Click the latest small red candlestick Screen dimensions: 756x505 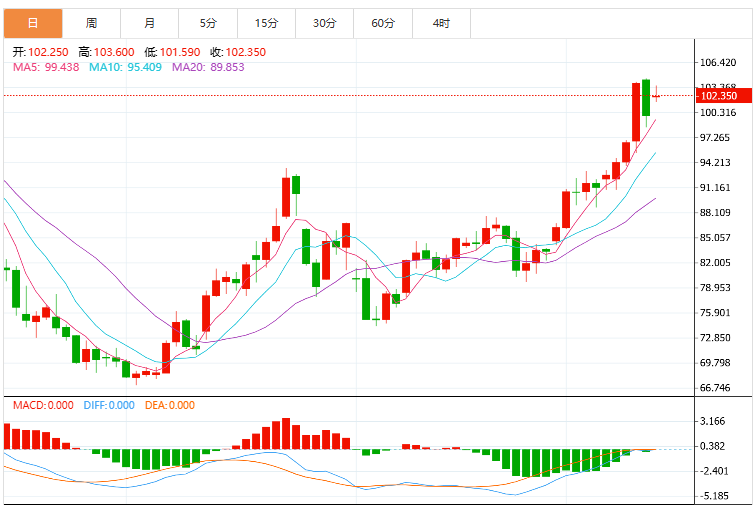tap(656, 96)
